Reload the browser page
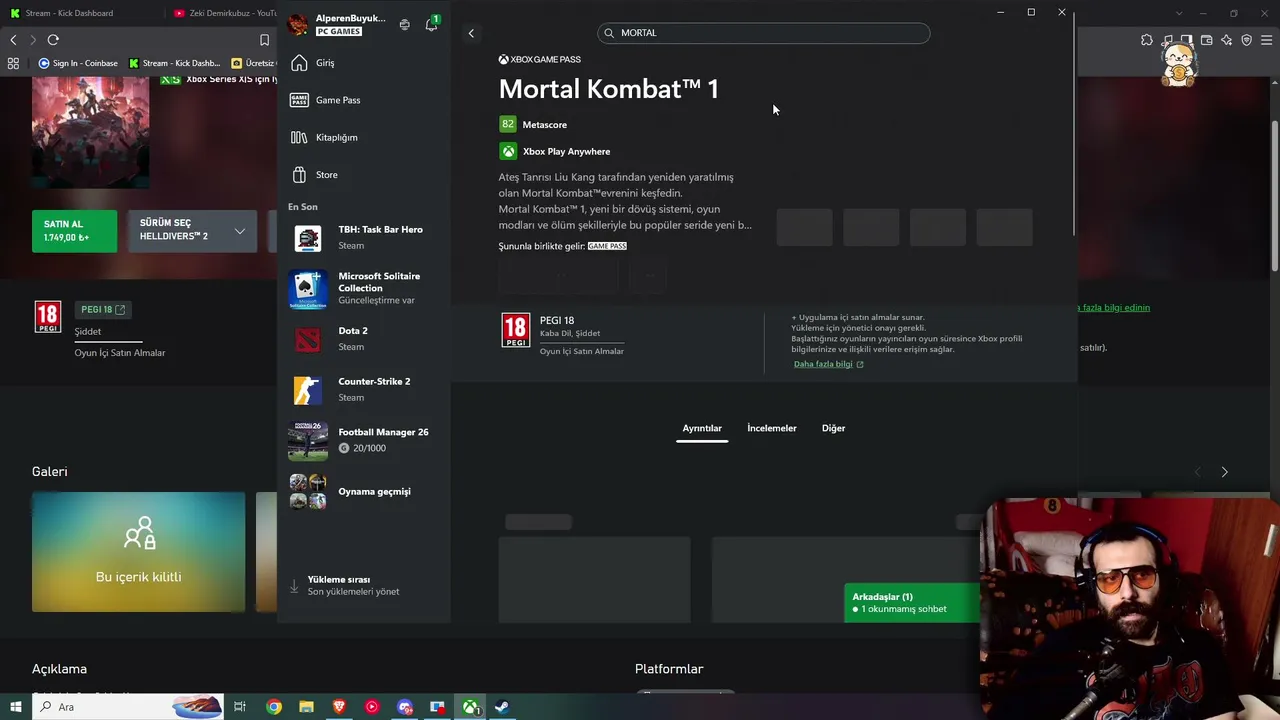The height and width of the screenshot is (720, 1280). (x=53, y=40)
